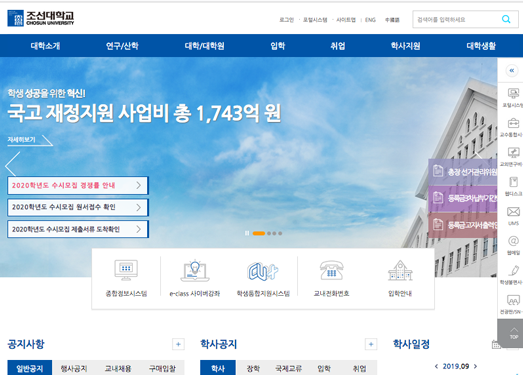Open the 웹디스크 icon in right sidebar
Viewport: 523px width, 375px height.
click(x=513, y=182)
